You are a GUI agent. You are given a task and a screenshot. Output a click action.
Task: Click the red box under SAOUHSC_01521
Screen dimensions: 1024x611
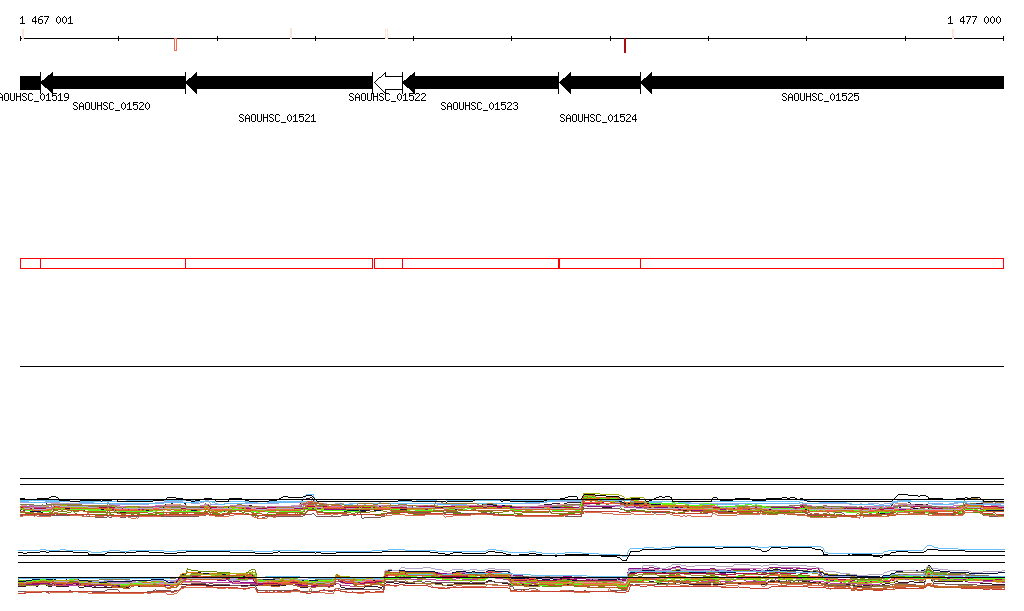[280, 264]
